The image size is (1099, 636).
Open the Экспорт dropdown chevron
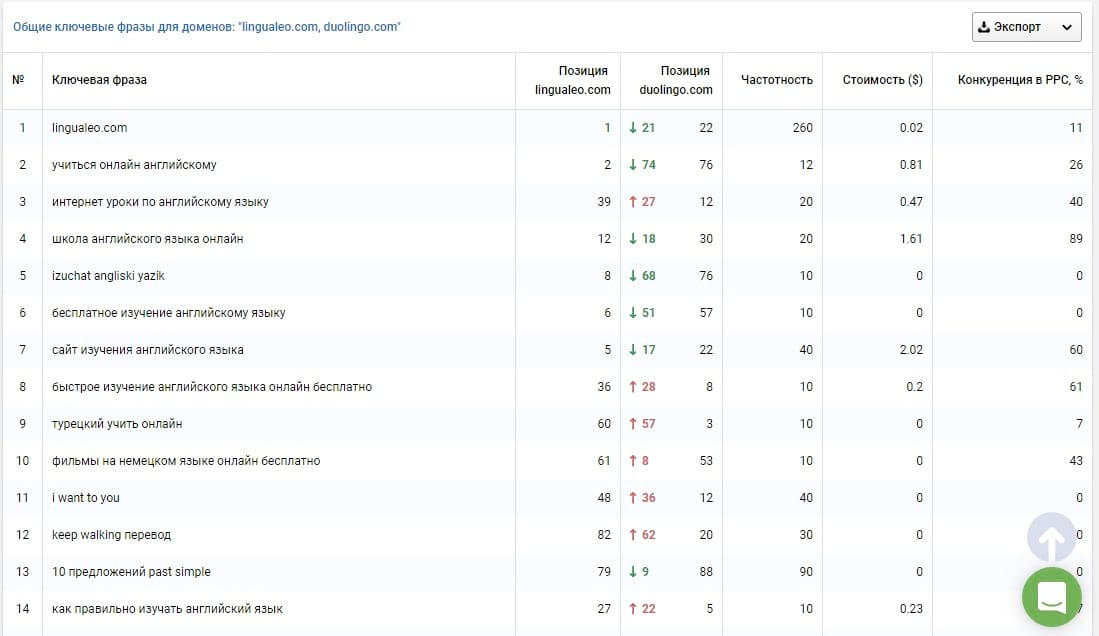coord(1066,27)
